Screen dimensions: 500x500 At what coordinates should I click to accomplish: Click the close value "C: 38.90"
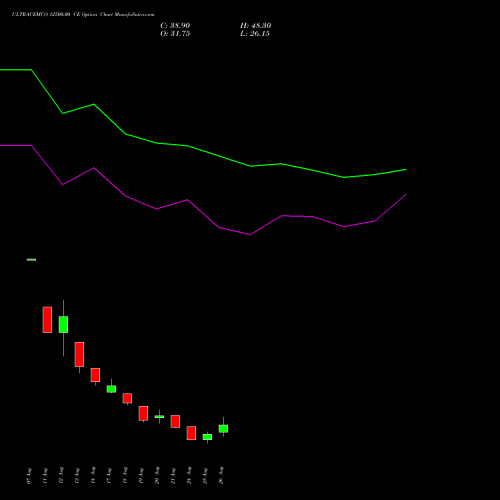click(175, 26)
